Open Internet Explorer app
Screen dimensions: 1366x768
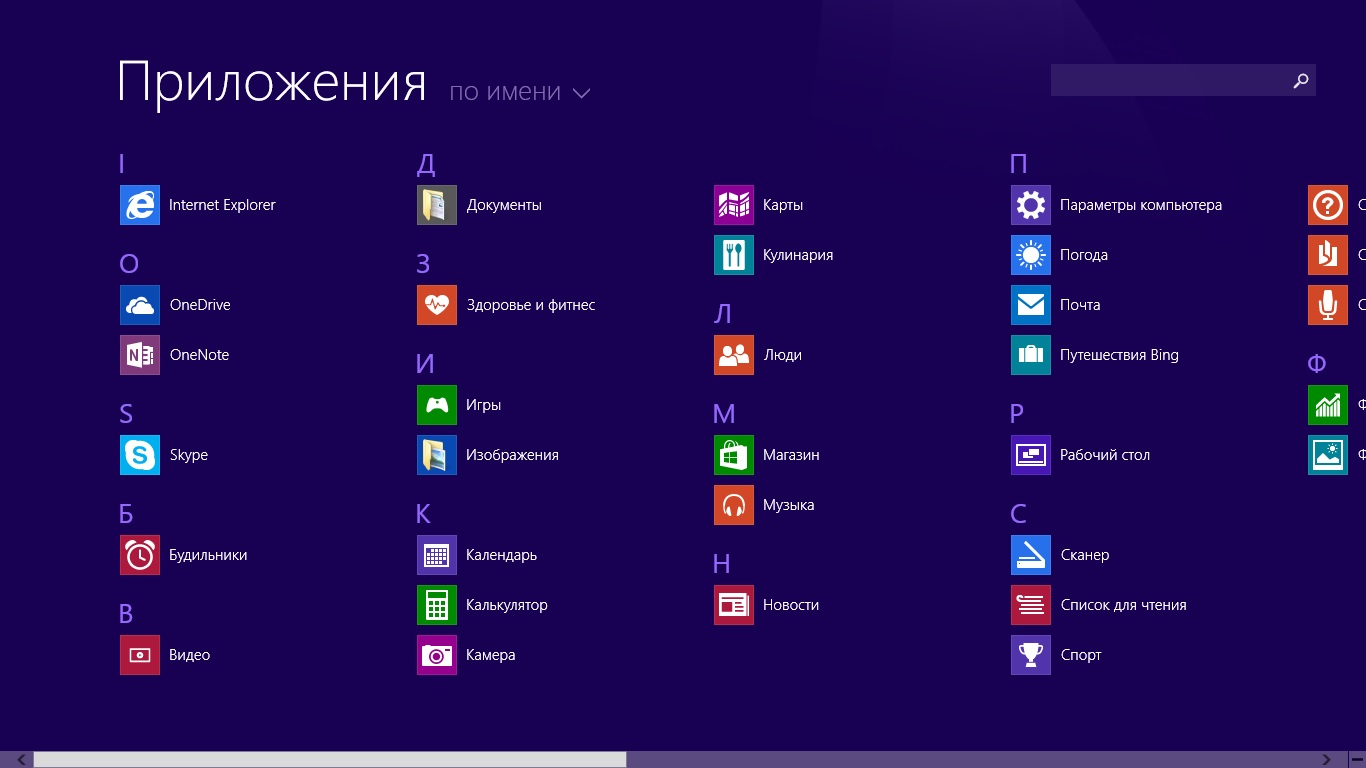tap(198, 205)
